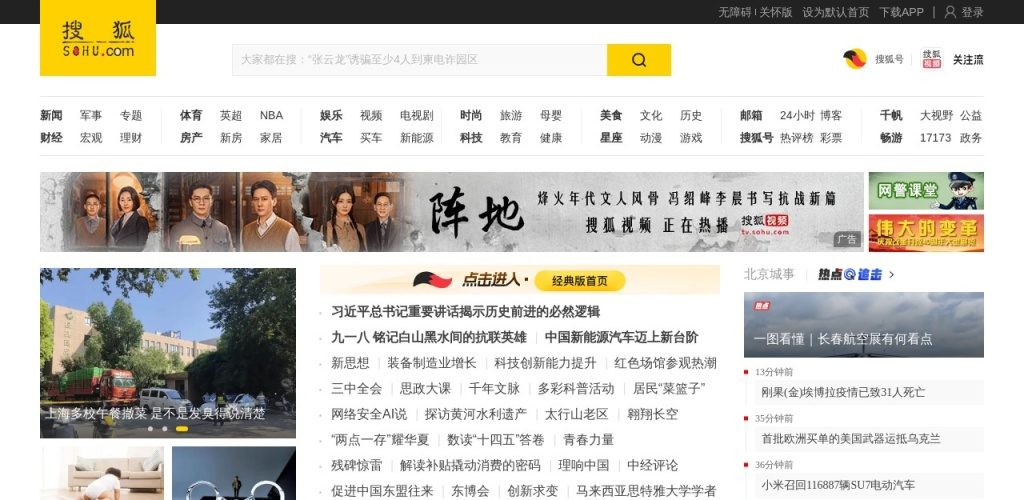Go to the NBA section
Image resolution: width=1024 pixels, height=500 pixels.
(x=271, y=116)
